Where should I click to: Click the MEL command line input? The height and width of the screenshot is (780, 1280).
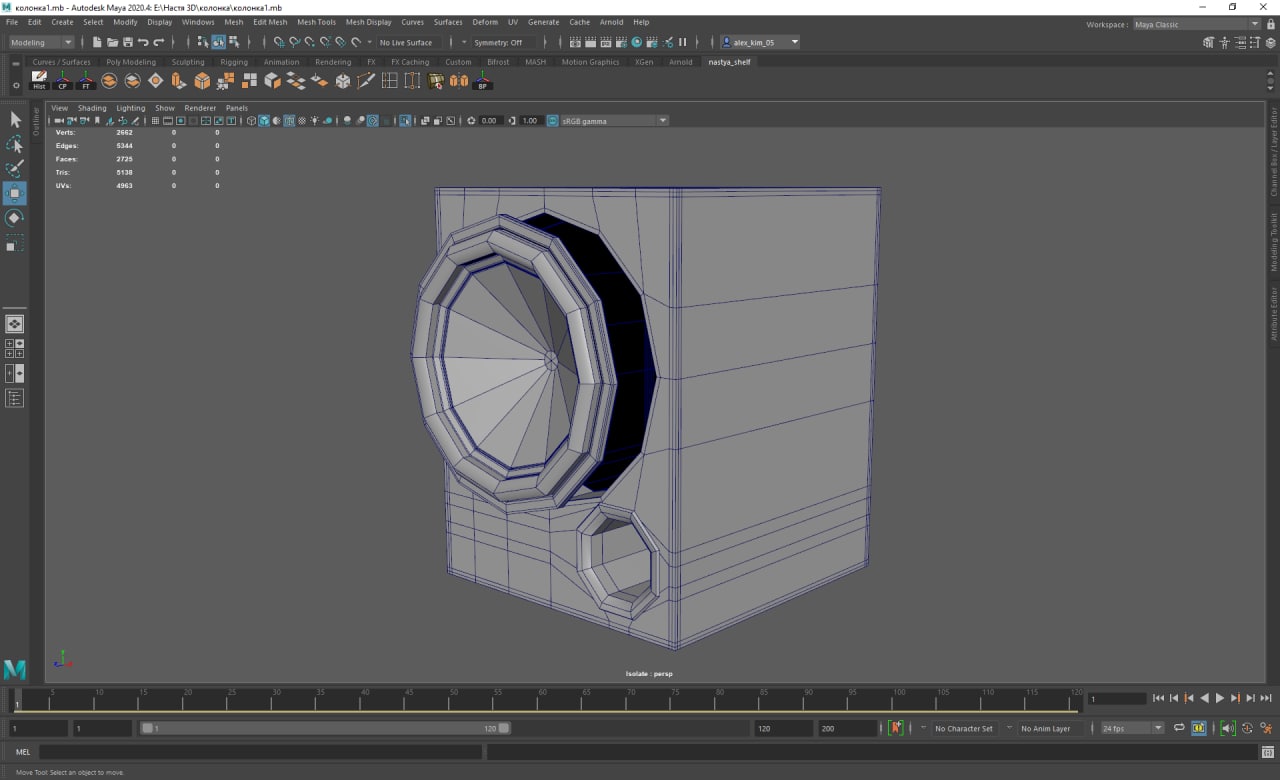tap(260, 752)
